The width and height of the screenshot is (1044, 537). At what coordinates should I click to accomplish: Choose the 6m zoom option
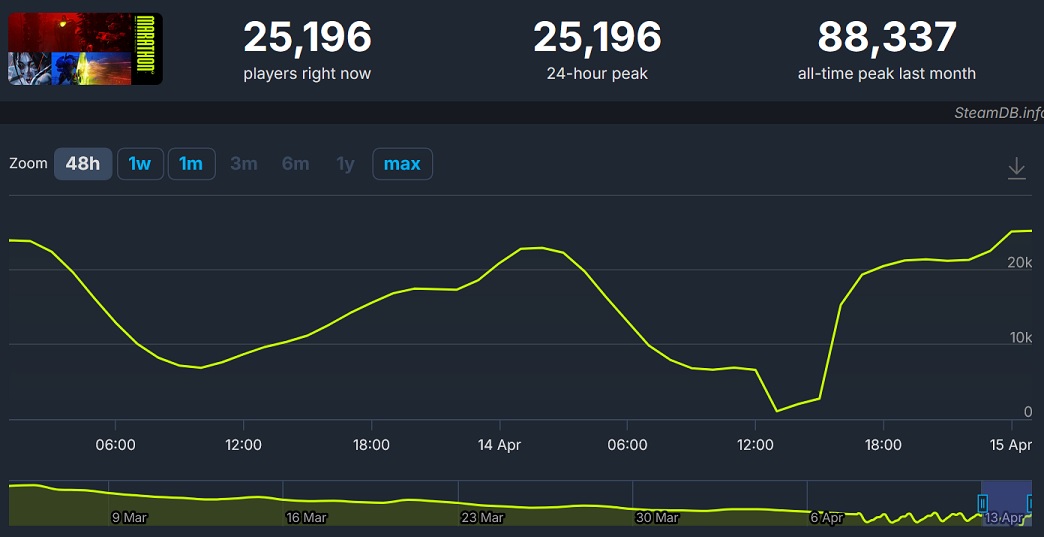[295, 164]
